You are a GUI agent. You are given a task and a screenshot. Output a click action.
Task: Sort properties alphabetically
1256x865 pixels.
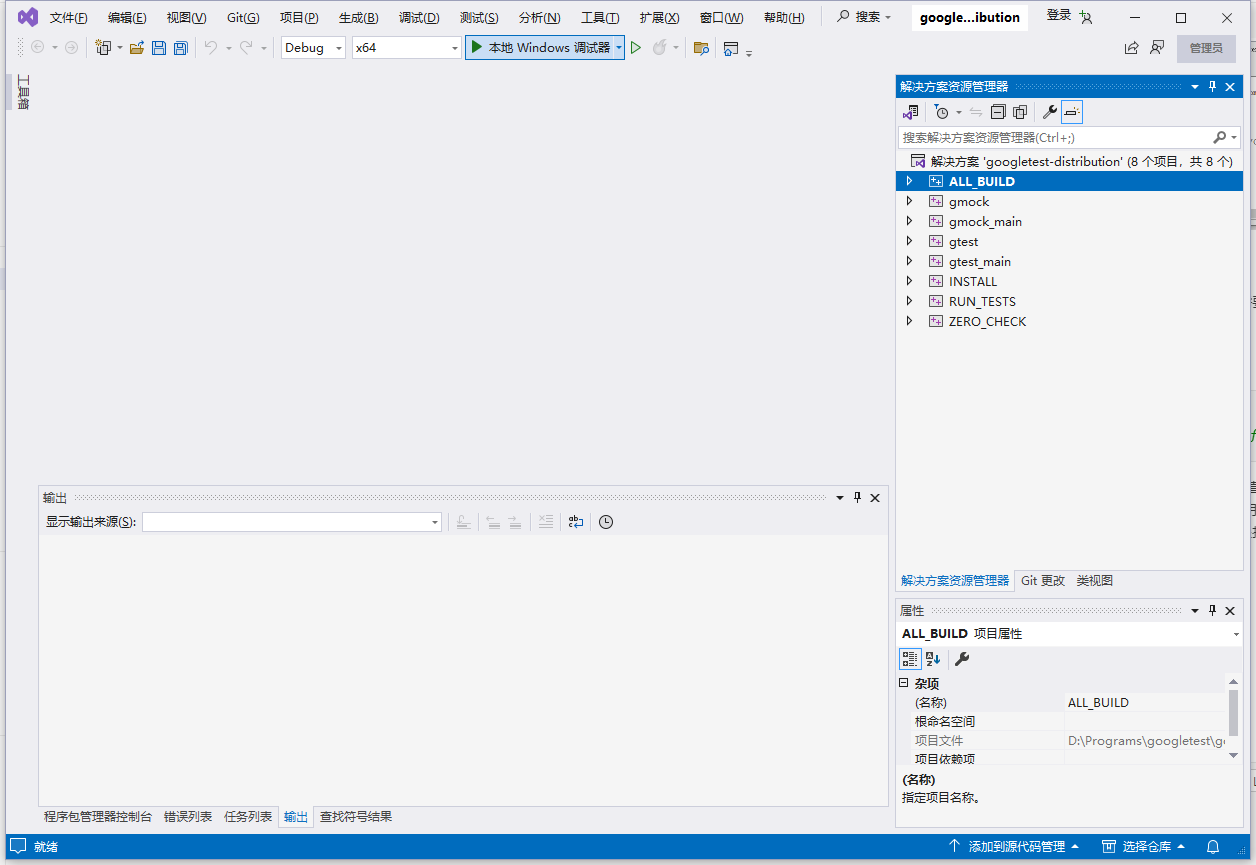(933, 658)
